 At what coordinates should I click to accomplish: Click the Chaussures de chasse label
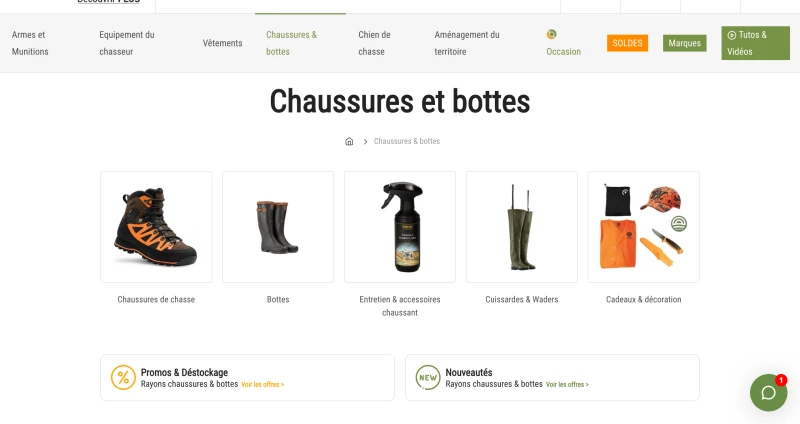pos(156,300)
